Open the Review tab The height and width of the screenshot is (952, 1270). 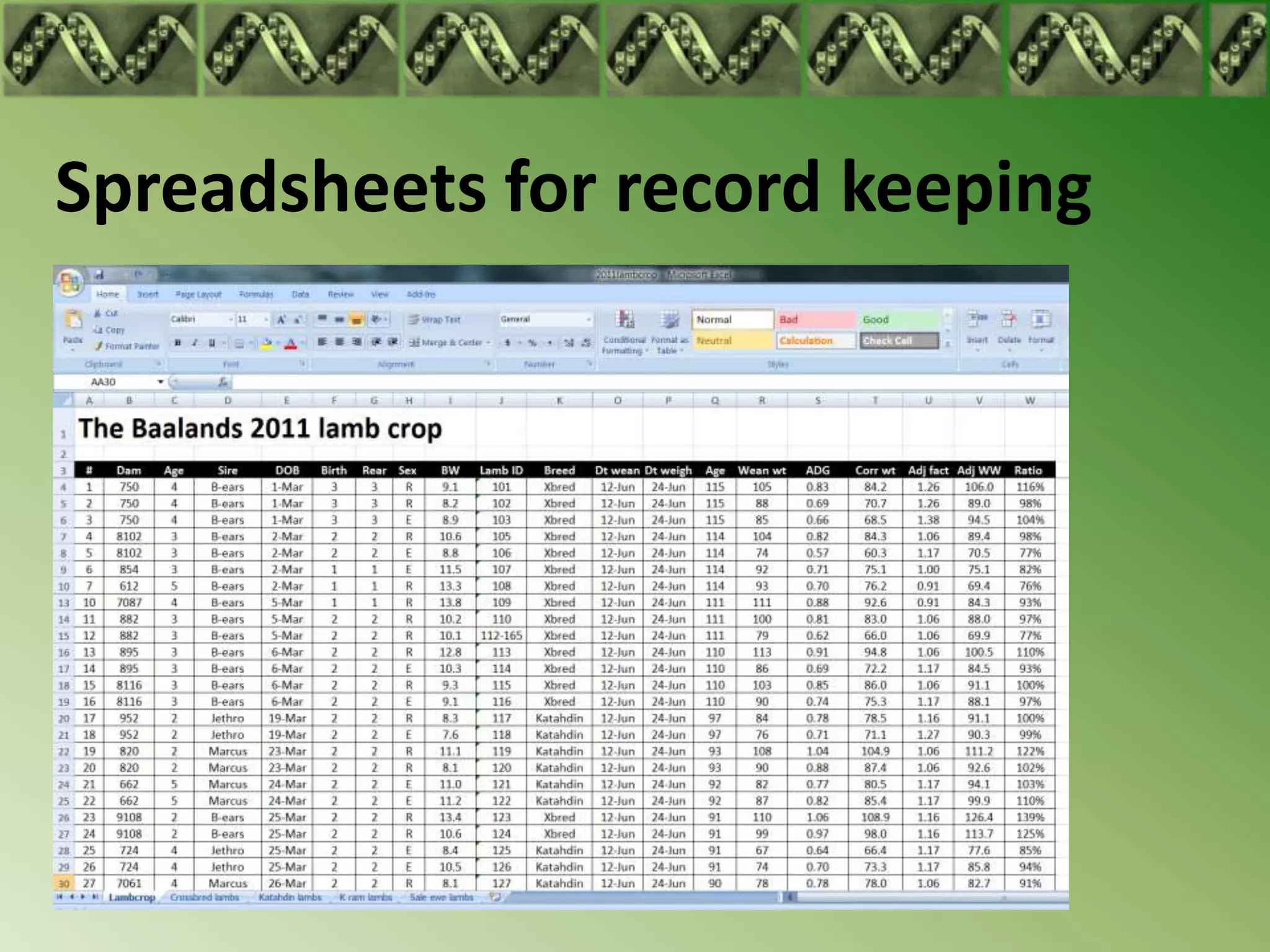[x=340, y=294]
